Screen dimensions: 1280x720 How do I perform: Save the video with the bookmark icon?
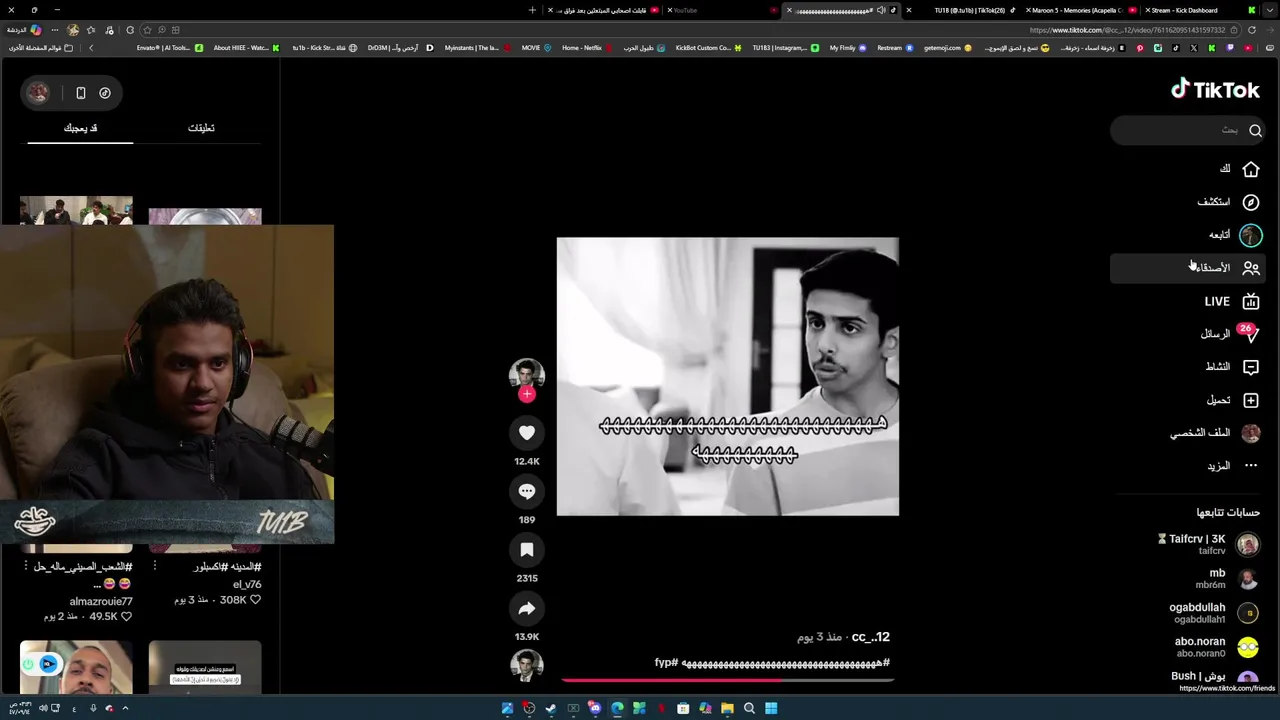pyautogui.click(x=527, y=549)
